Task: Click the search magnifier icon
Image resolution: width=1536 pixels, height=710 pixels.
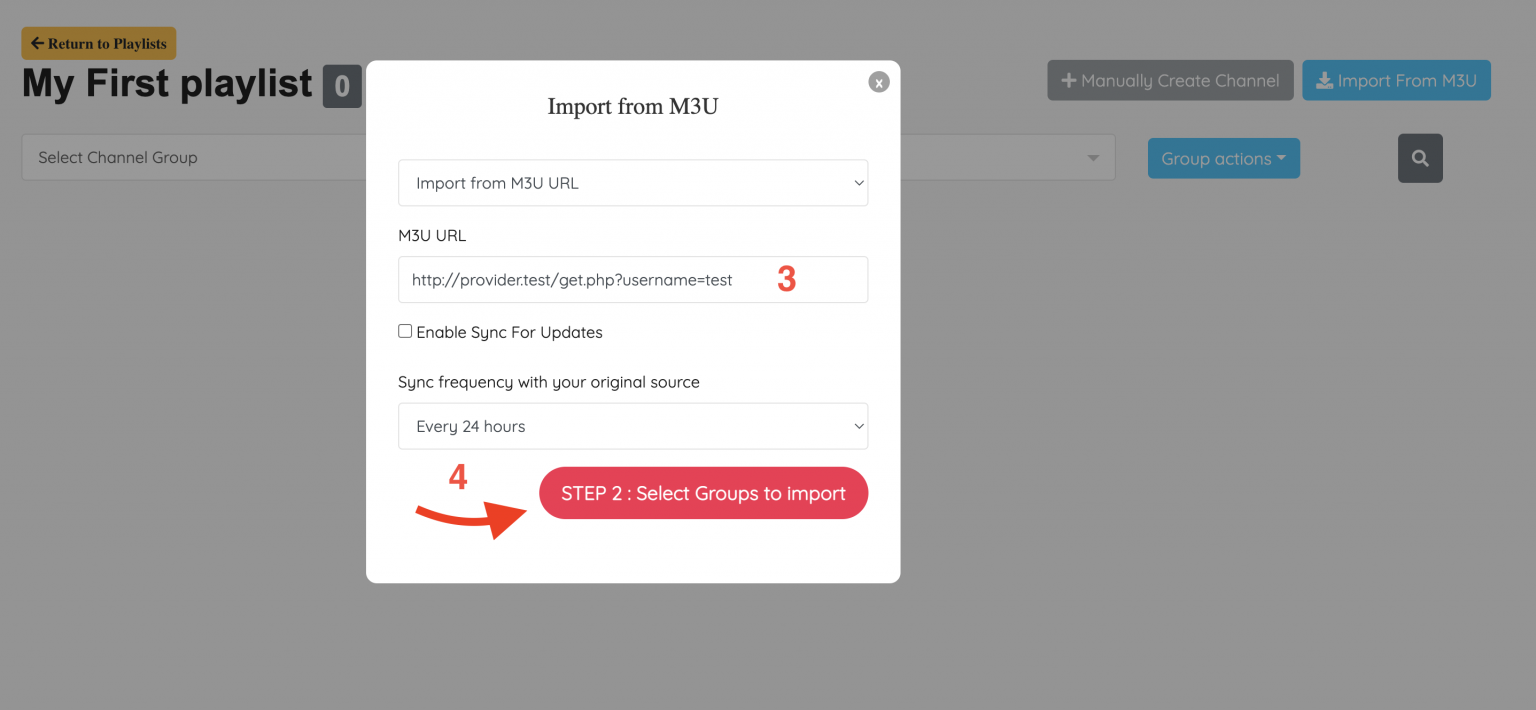Action: pyautogui.click(x=1420, y=158)
